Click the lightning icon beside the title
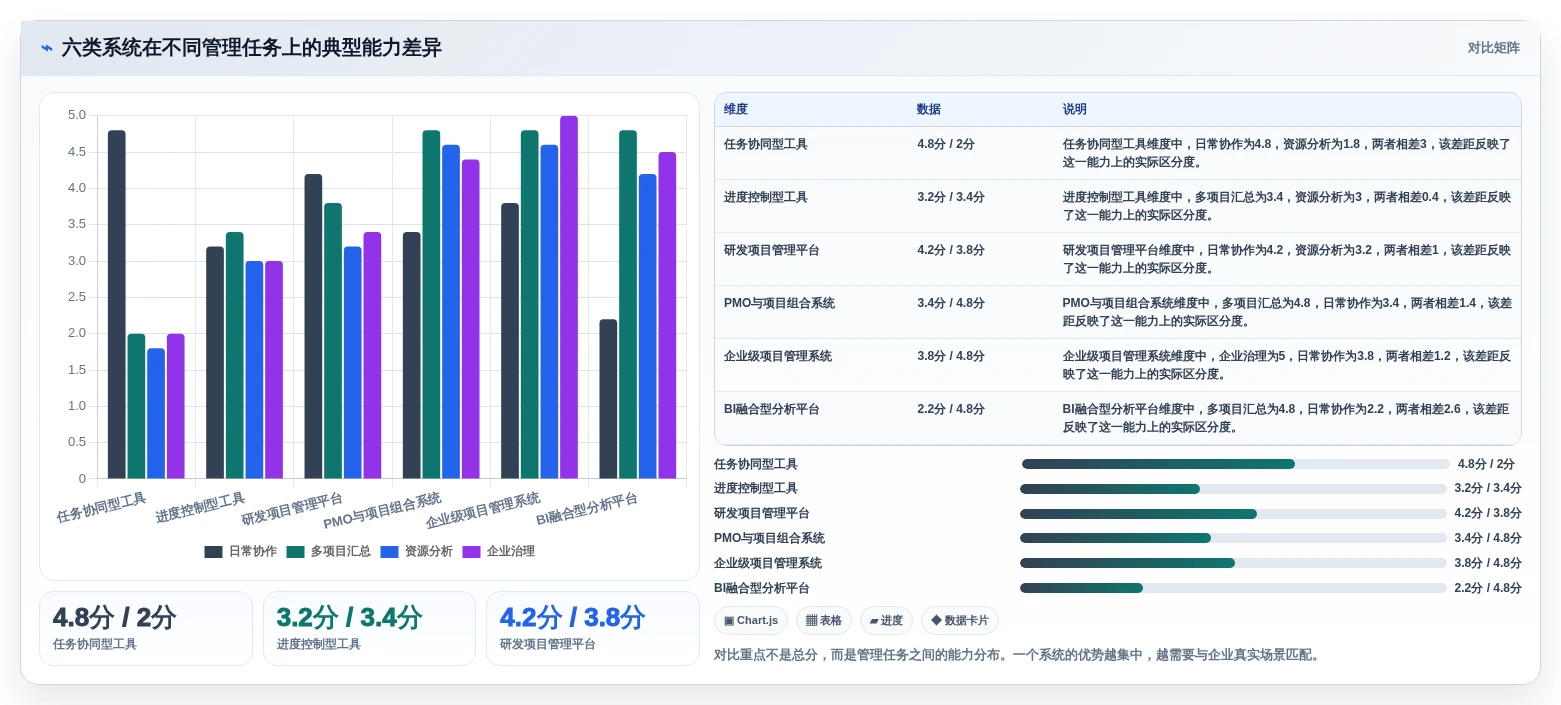Image resolution: width=1561 pixels, height=705 pixels. point(47,48)
